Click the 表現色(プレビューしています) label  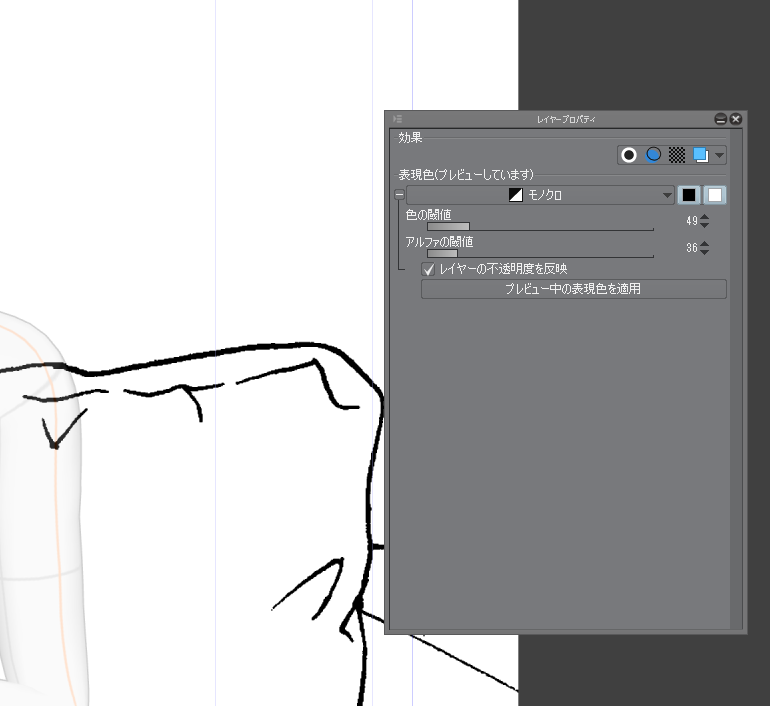[466, 175]
